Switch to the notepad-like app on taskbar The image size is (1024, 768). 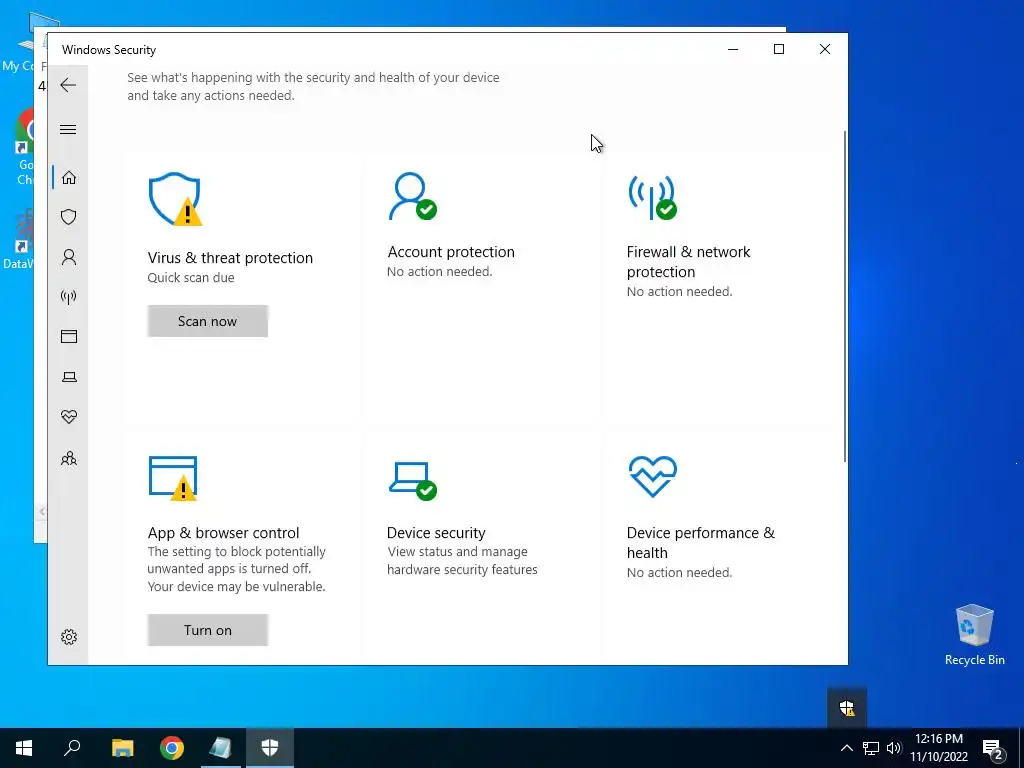(x=221, y=748)
